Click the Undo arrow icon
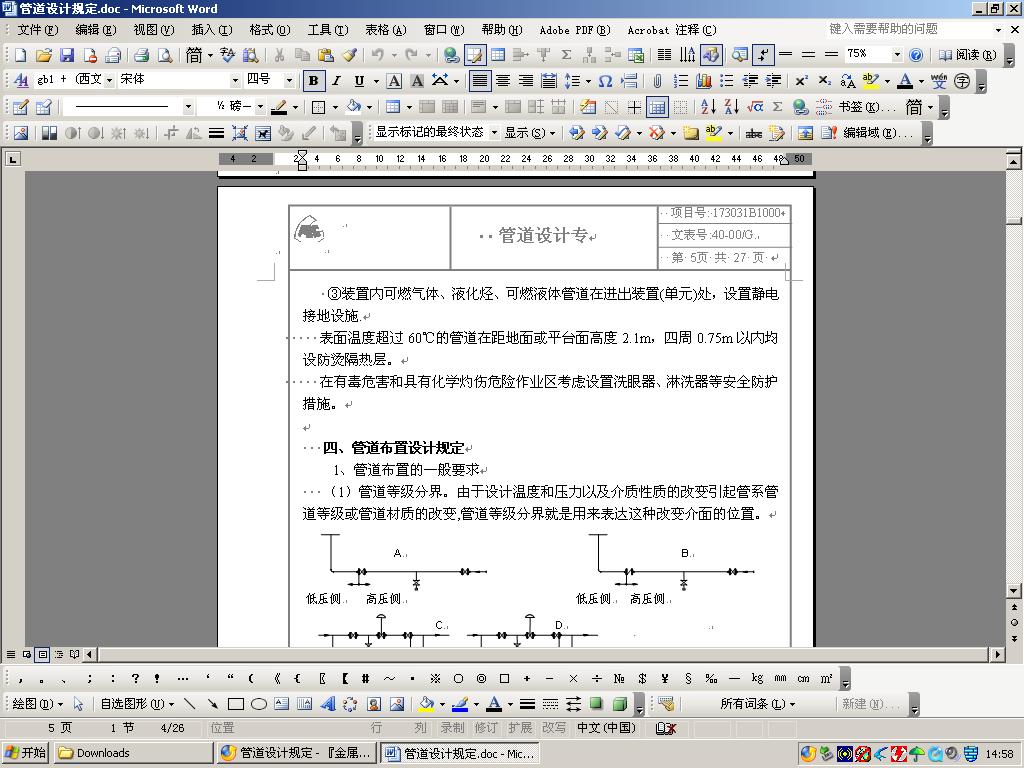This screenshot has height=768, width=1024. click(377, 56)
